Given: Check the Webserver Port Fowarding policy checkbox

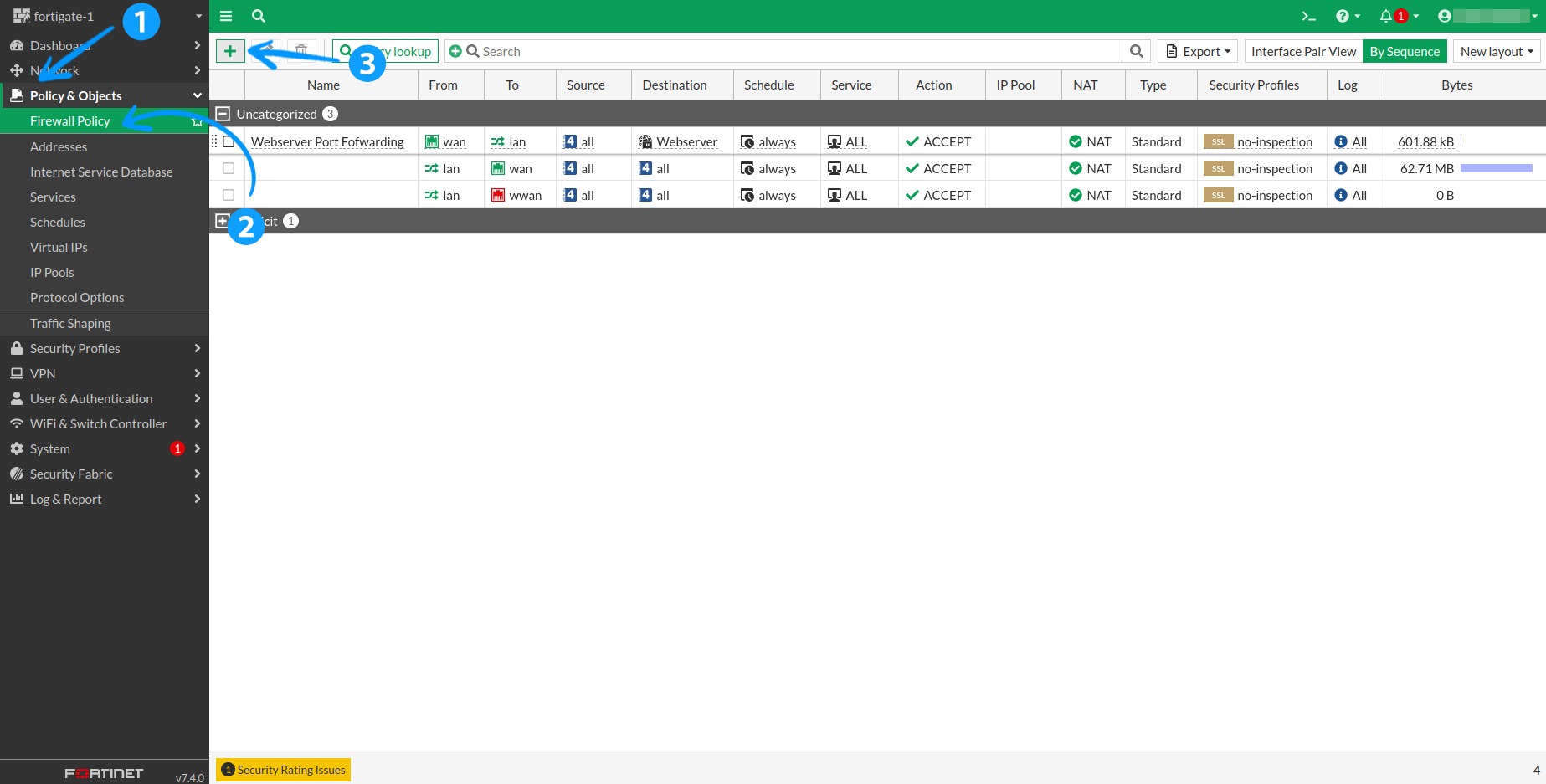Looking at the screenshot, I should (x=229, y=142).
